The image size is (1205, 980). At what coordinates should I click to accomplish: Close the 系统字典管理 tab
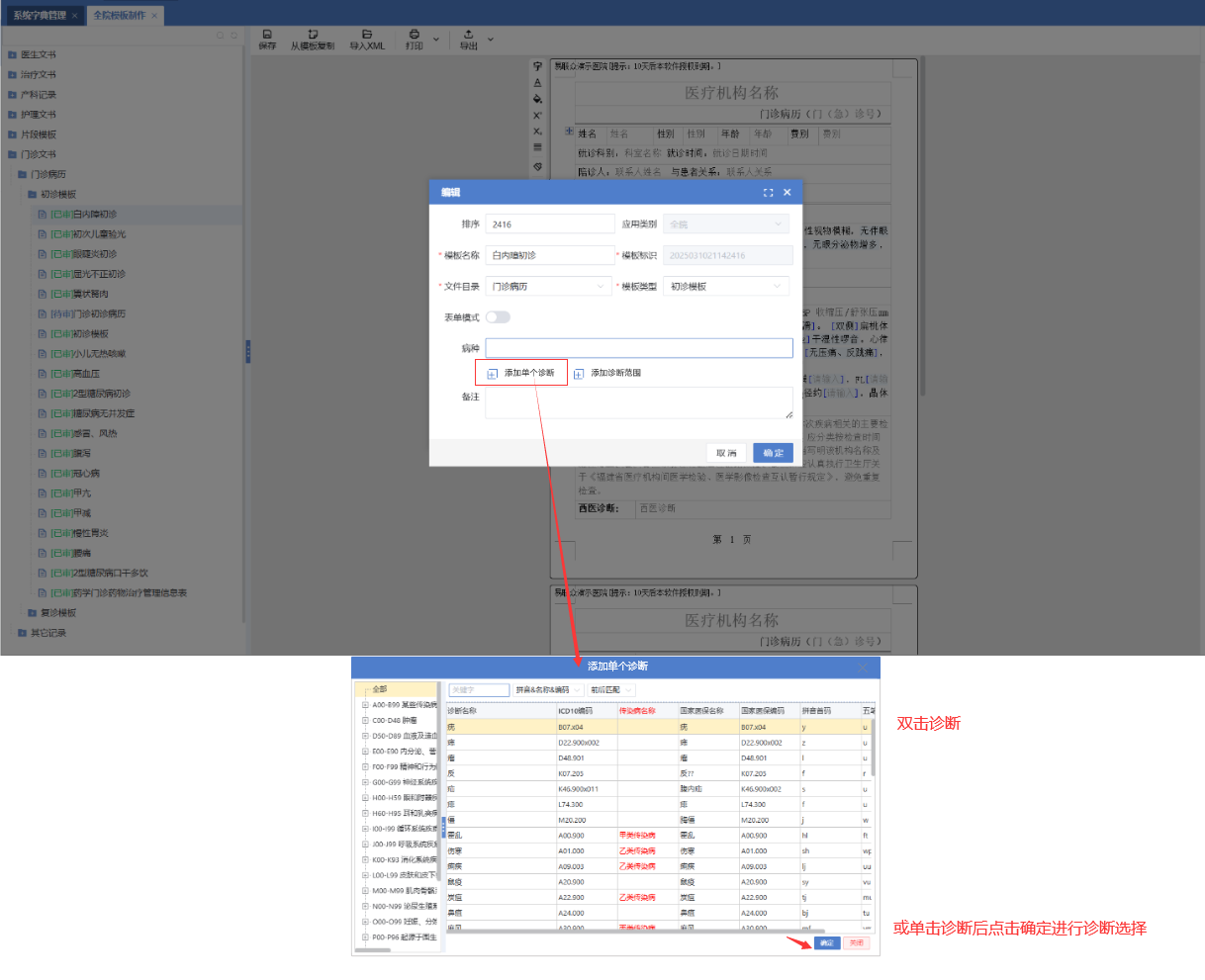tap(75, 15)
